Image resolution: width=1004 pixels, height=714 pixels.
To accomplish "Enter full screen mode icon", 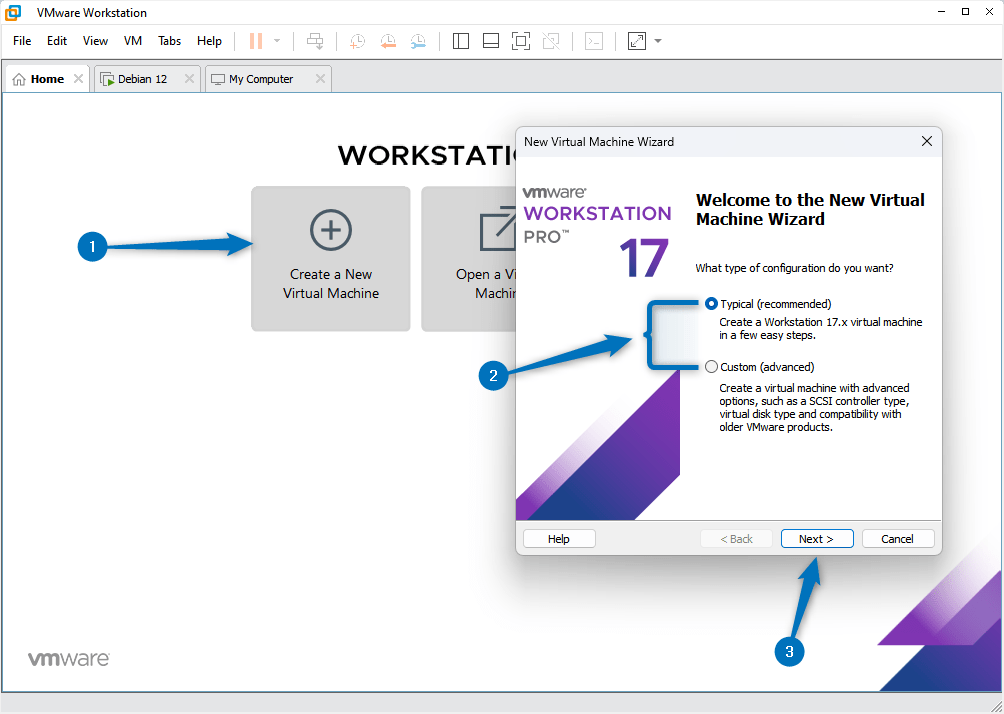I will coord(520,41).
